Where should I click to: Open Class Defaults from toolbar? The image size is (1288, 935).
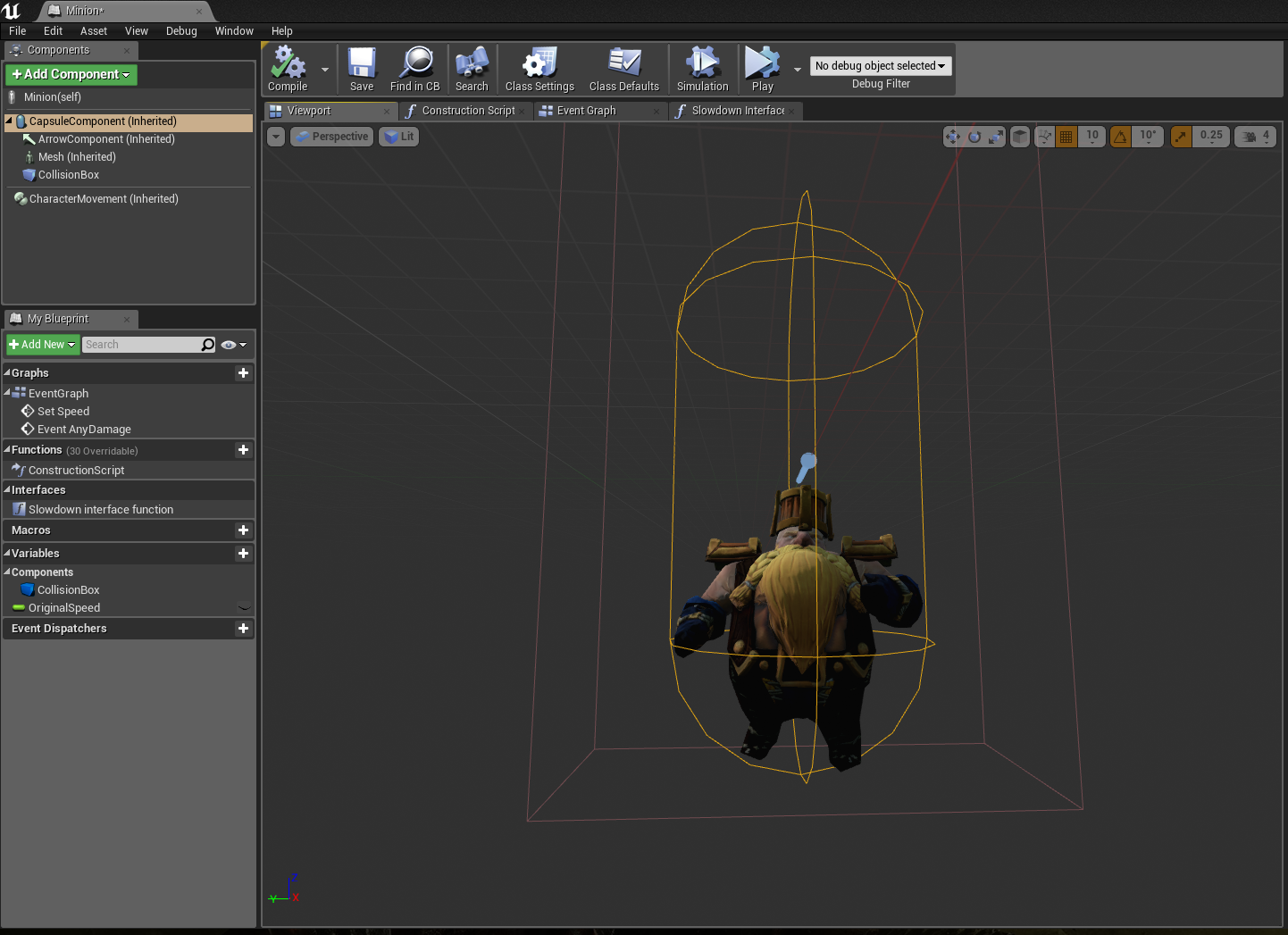point(624,64)
